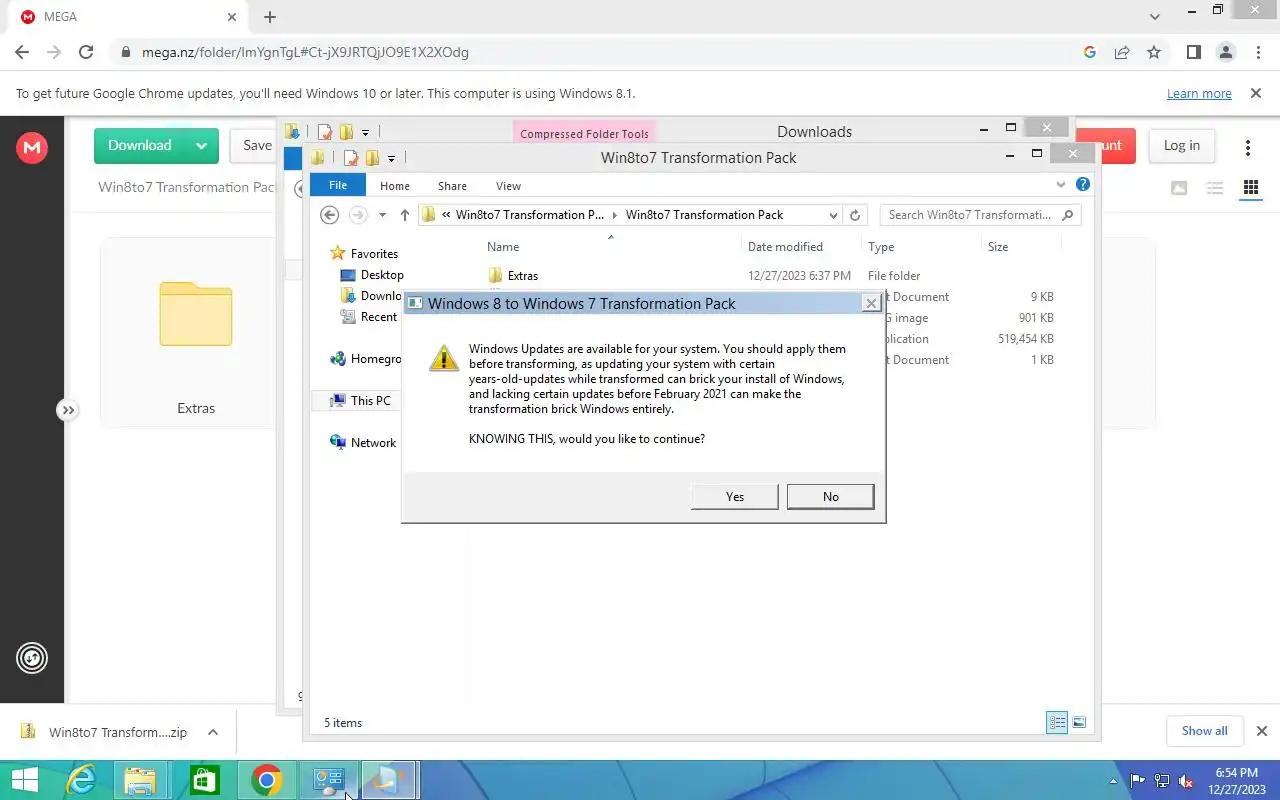Open download options for Win8to7 zip
1280x800 pixels.
point(213,732)
